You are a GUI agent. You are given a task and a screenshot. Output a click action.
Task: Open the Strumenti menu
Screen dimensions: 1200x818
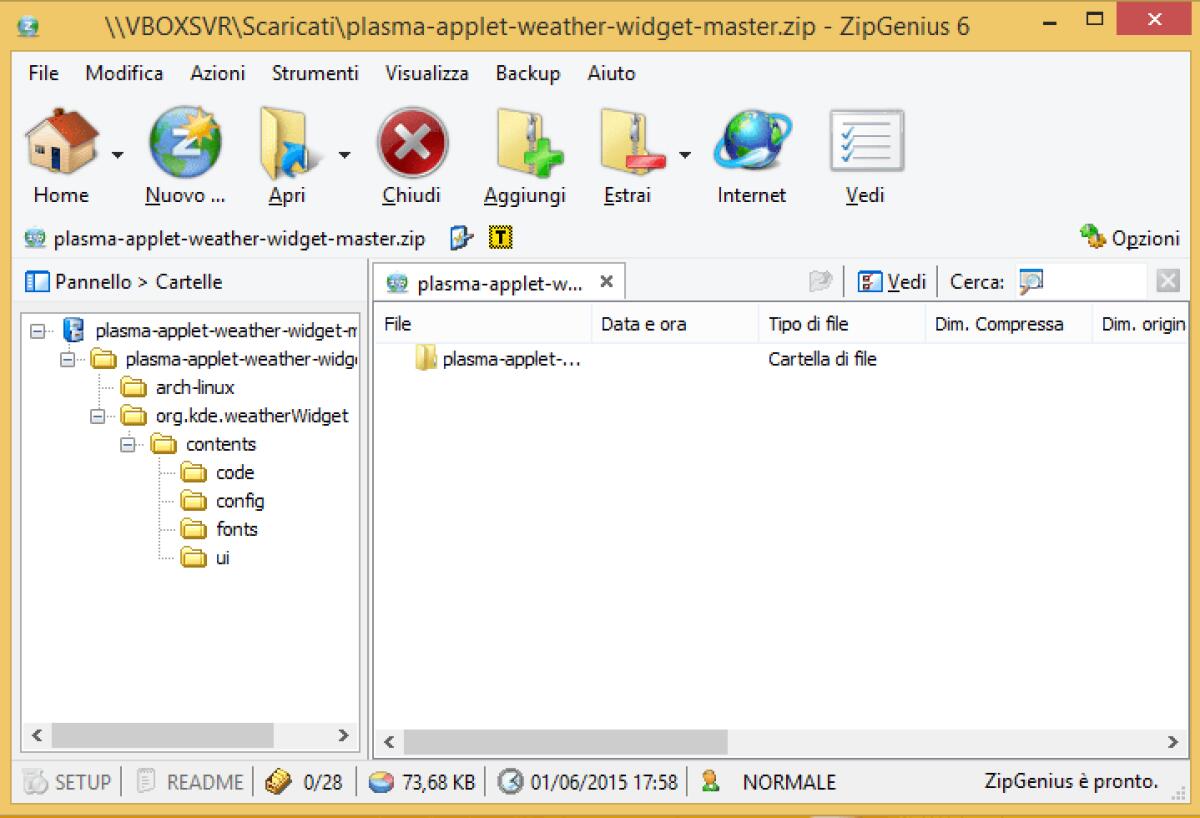pyautogui.click(x=314, y=73)
